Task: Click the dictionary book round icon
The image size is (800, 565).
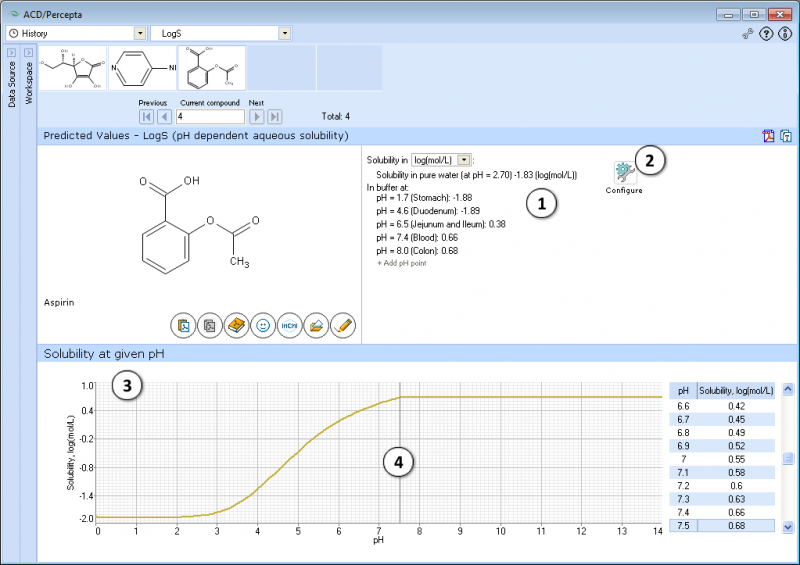Action: click(x=236, y=325)
